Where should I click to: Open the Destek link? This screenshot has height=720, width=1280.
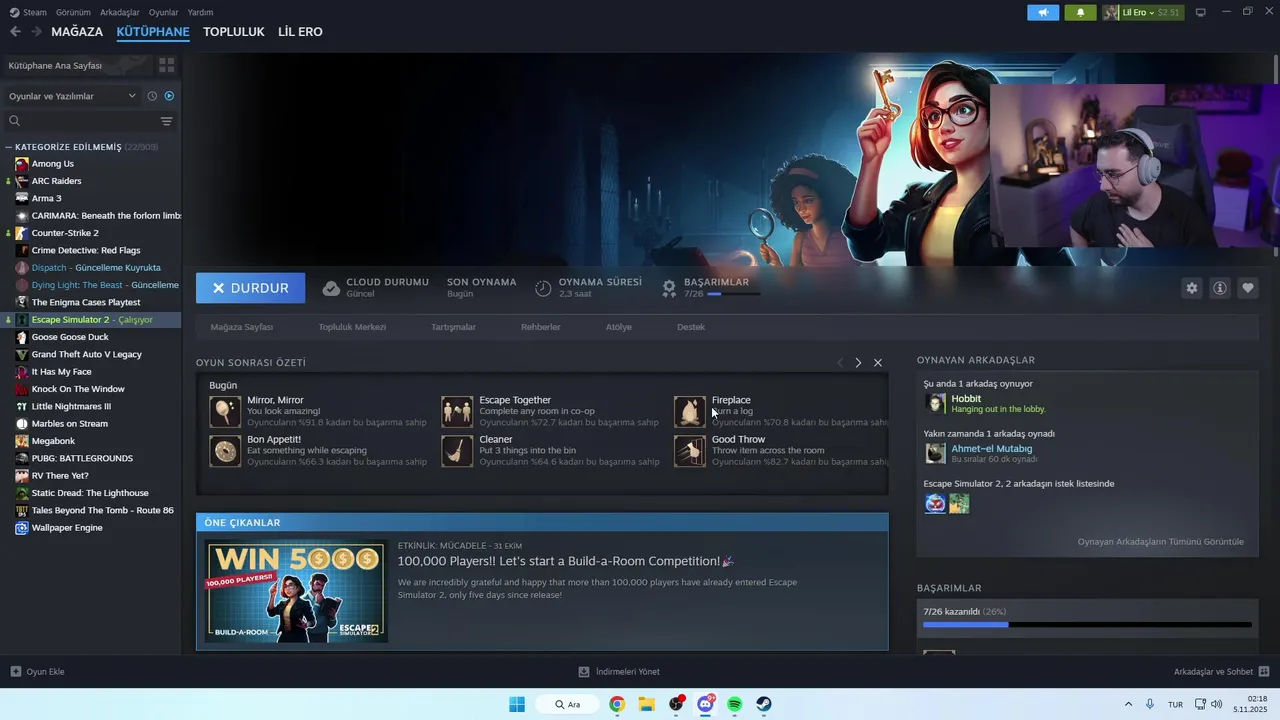(691, 327)
